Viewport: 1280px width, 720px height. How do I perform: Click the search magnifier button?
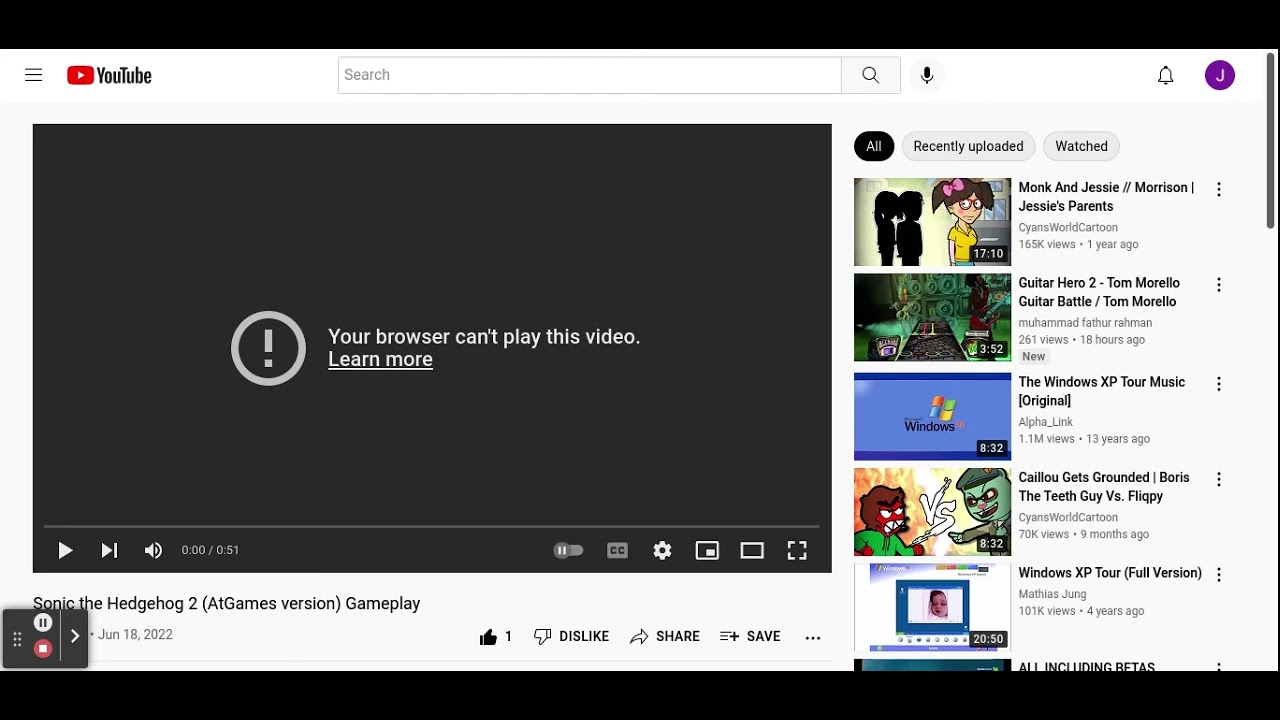point(870,75)
